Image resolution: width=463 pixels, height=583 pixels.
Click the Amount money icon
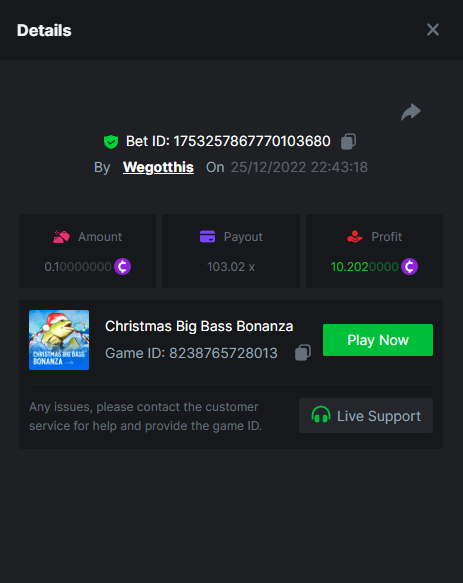tap(61, 236)
